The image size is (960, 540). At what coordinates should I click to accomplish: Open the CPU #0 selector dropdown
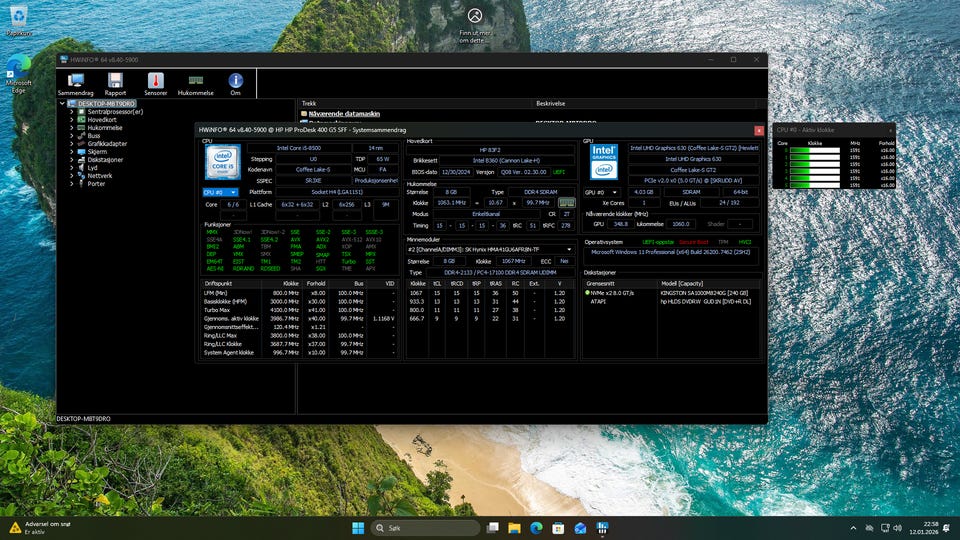220,192
